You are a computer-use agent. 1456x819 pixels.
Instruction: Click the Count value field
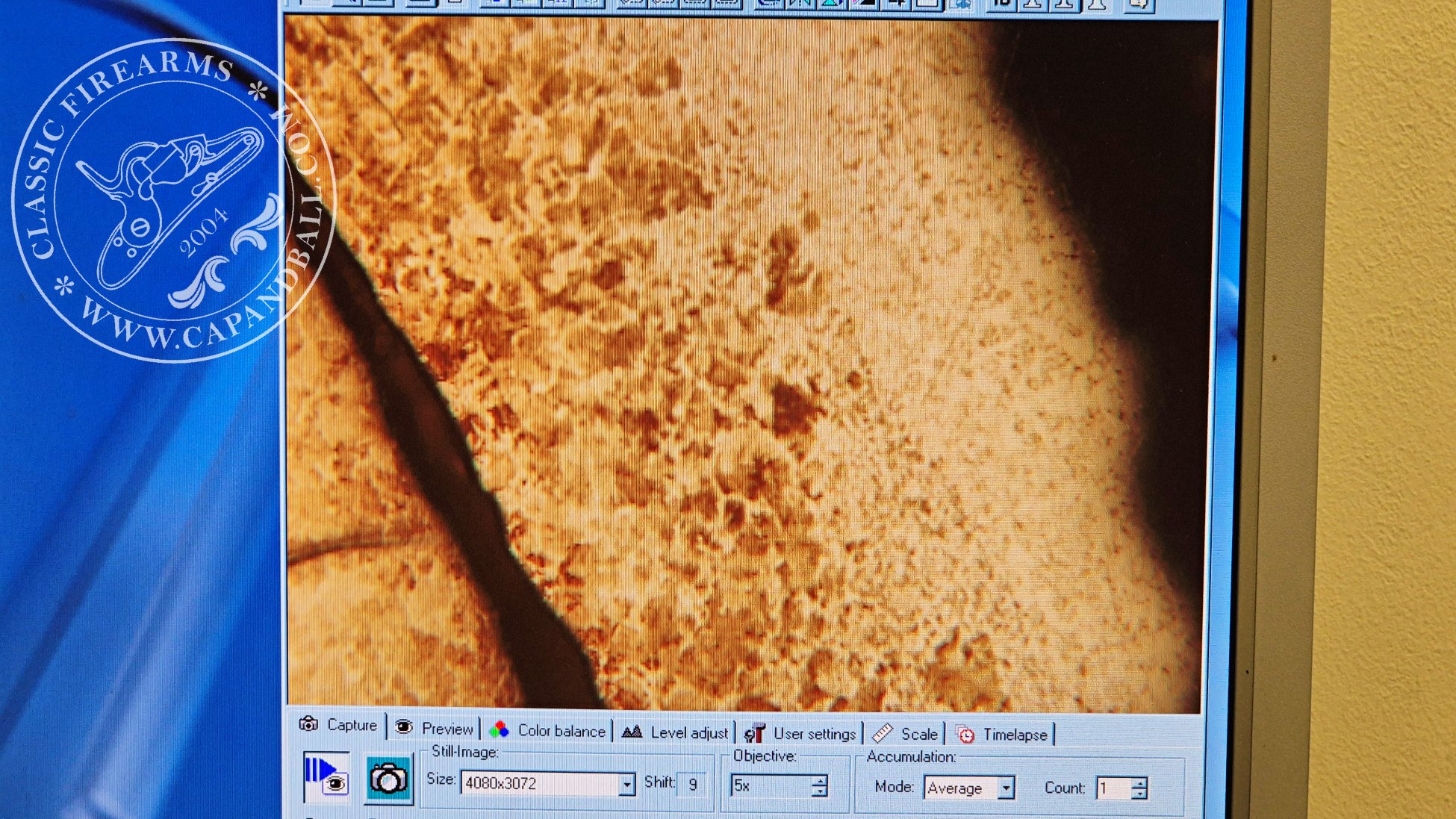[1113, 788]
